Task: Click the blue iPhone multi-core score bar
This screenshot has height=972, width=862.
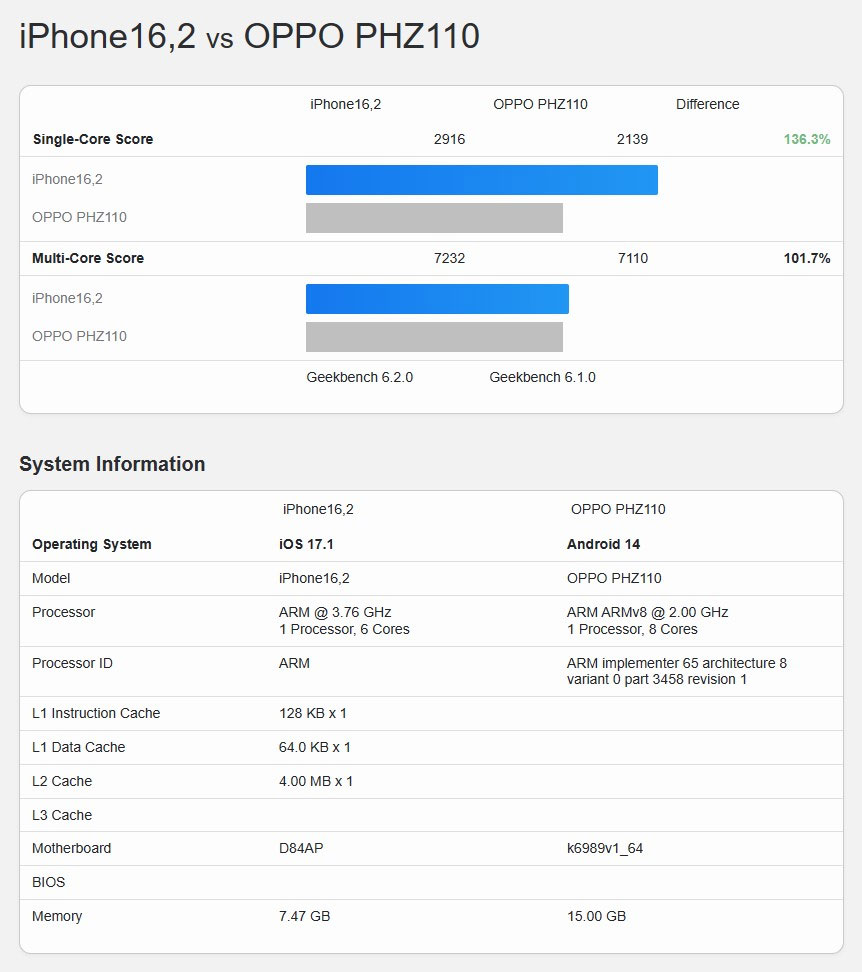Action: click(x=437, y=299)
